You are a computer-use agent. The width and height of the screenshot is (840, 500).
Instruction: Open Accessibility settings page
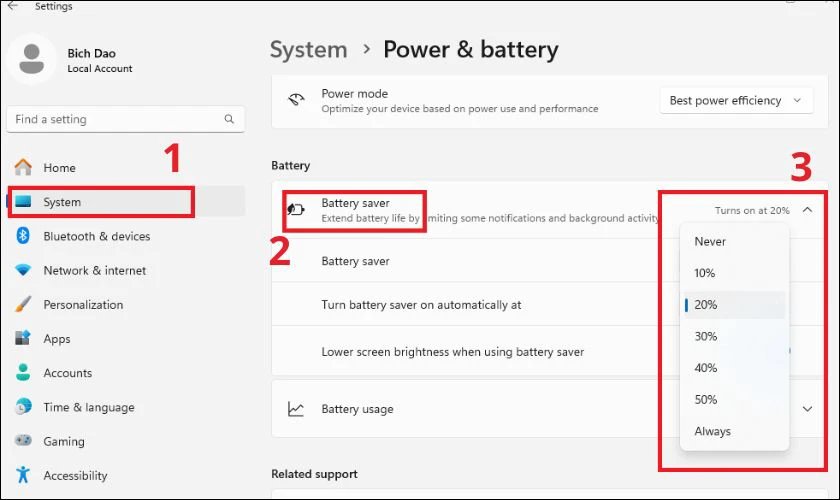[x=75, y=475]
